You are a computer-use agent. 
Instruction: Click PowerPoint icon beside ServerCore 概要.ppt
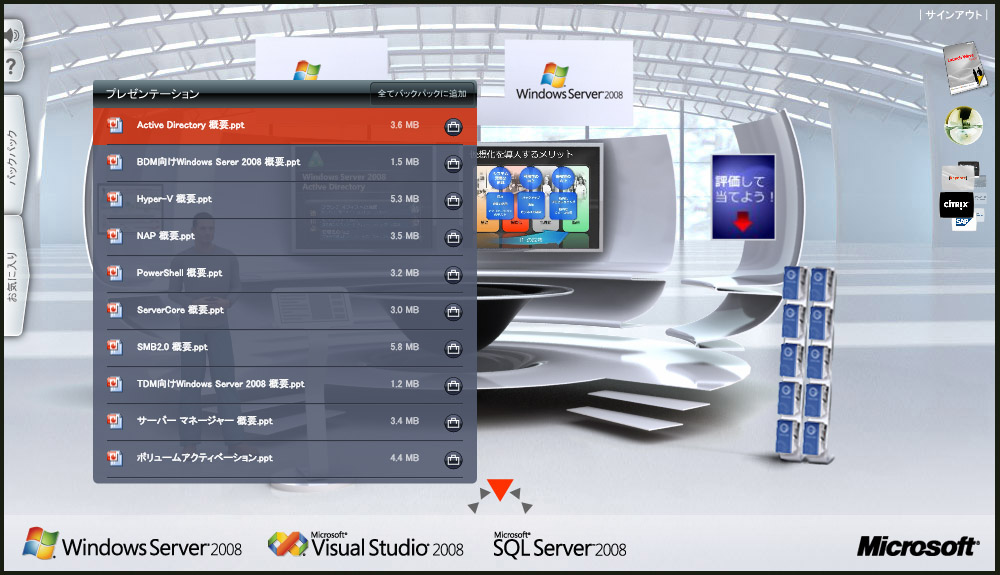[x=115, y=310]
